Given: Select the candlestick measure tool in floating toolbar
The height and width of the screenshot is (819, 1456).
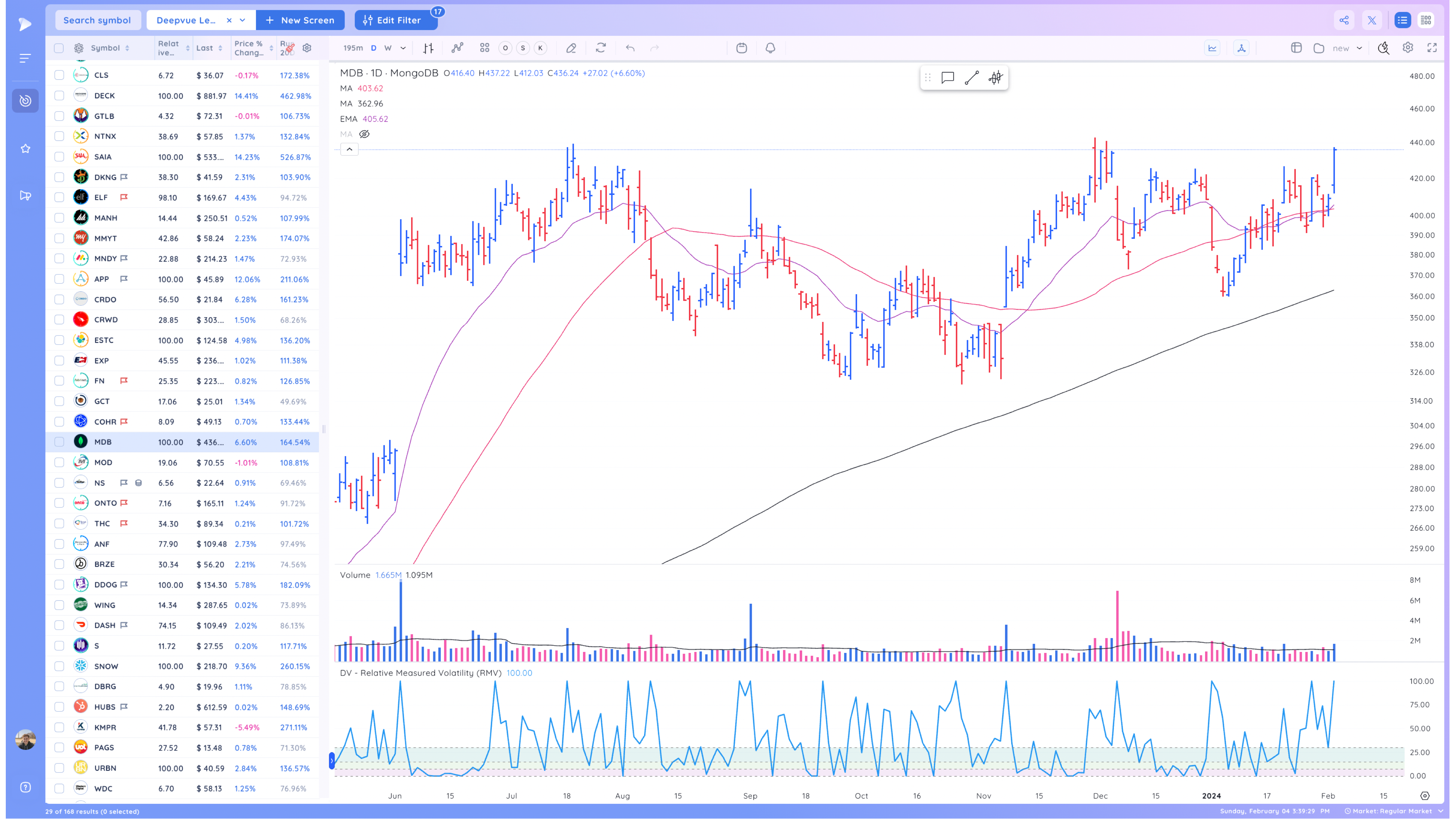Looking at the screenshot, I should coord(995,77).
